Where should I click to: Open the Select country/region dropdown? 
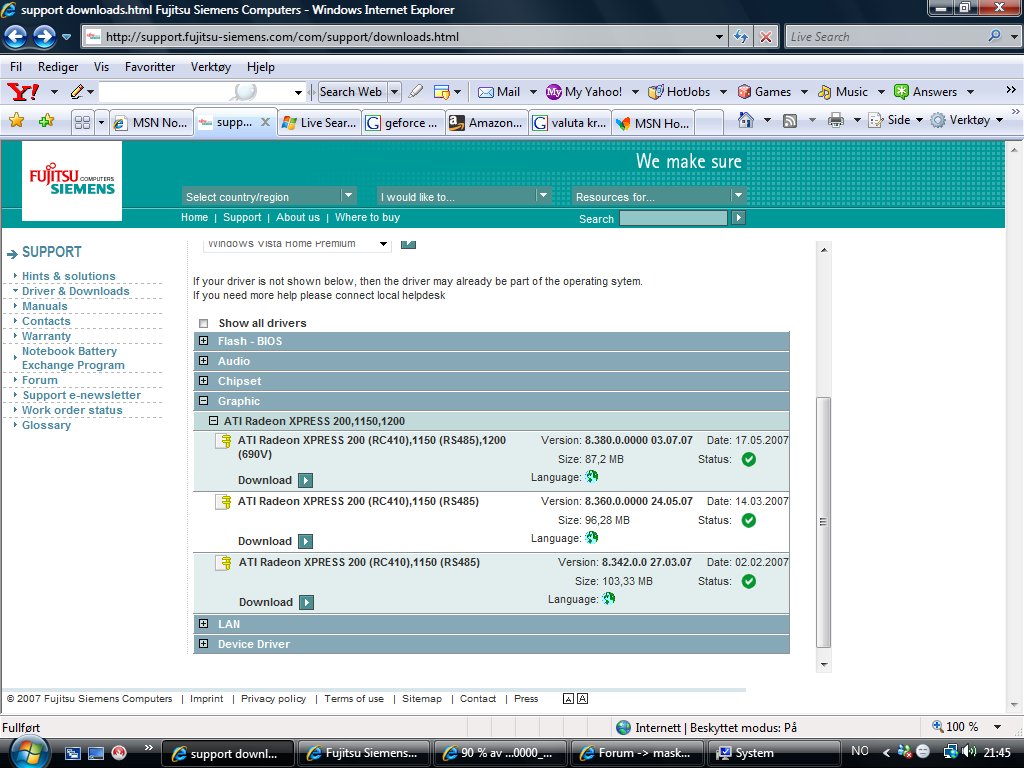[268, 196]
